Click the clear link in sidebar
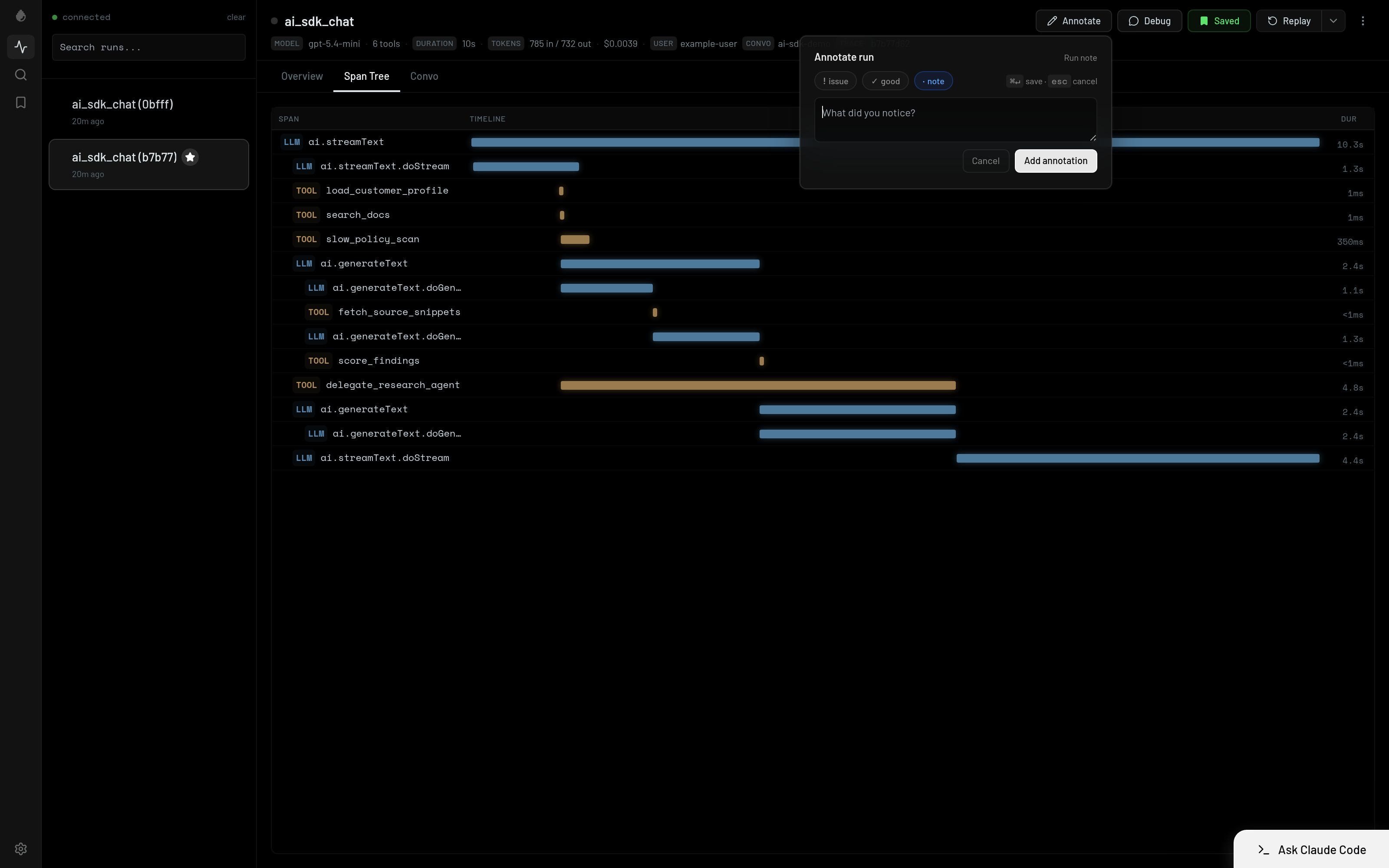 [x=236, y=17]
